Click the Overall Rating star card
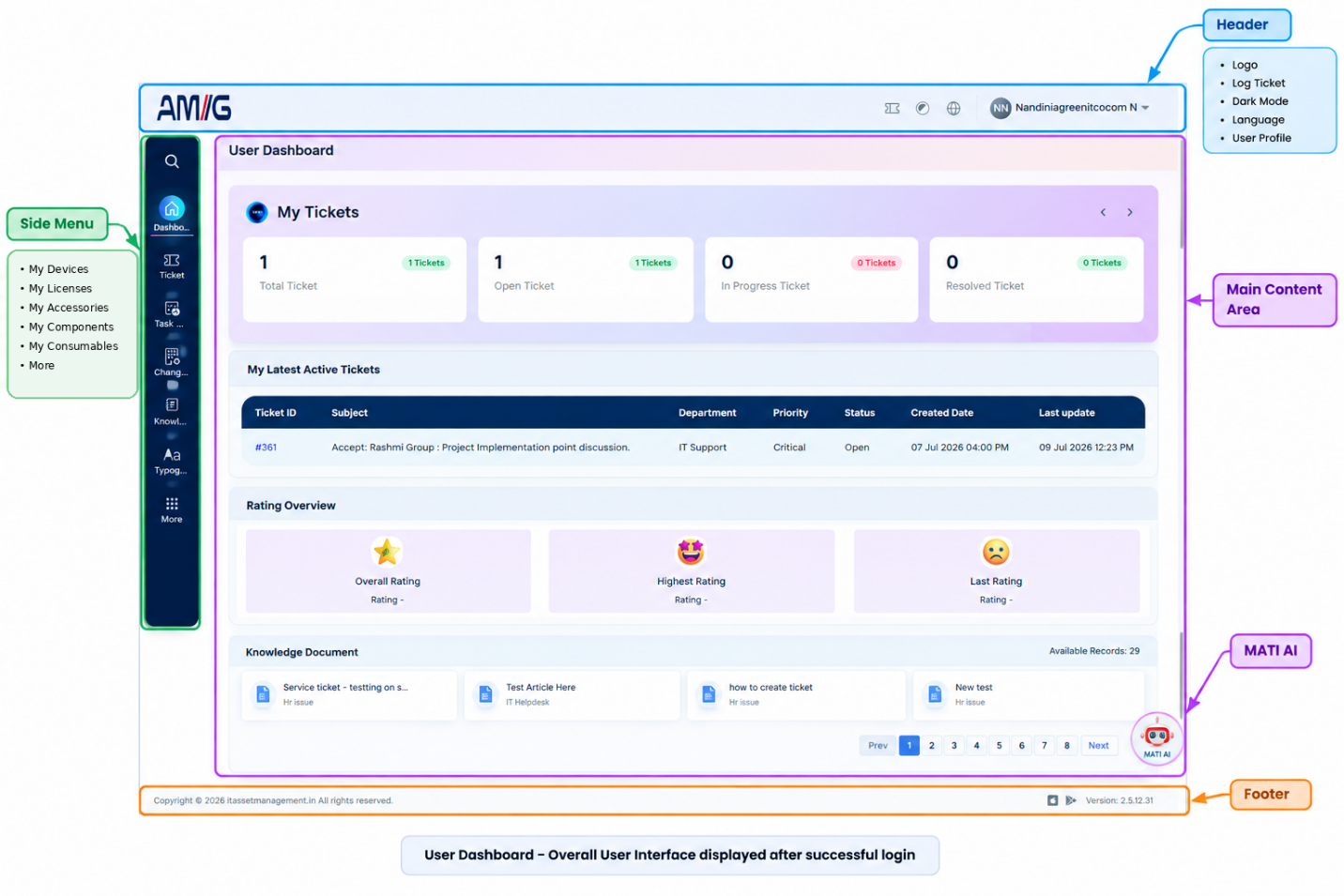The image size is (1344, 896). click(x=388, y=571)
